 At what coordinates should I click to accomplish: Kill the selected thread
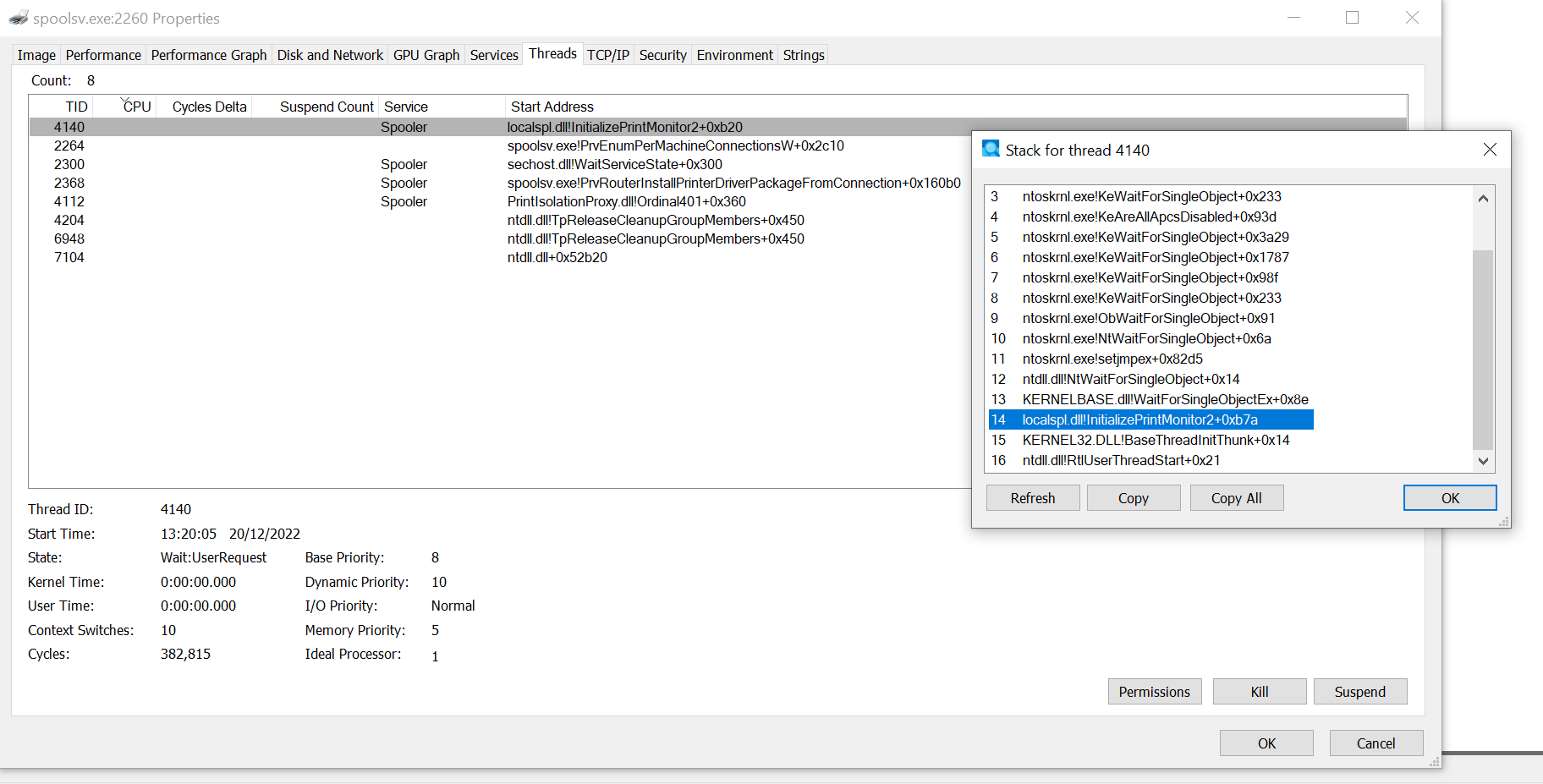(x=1259, y=692)
